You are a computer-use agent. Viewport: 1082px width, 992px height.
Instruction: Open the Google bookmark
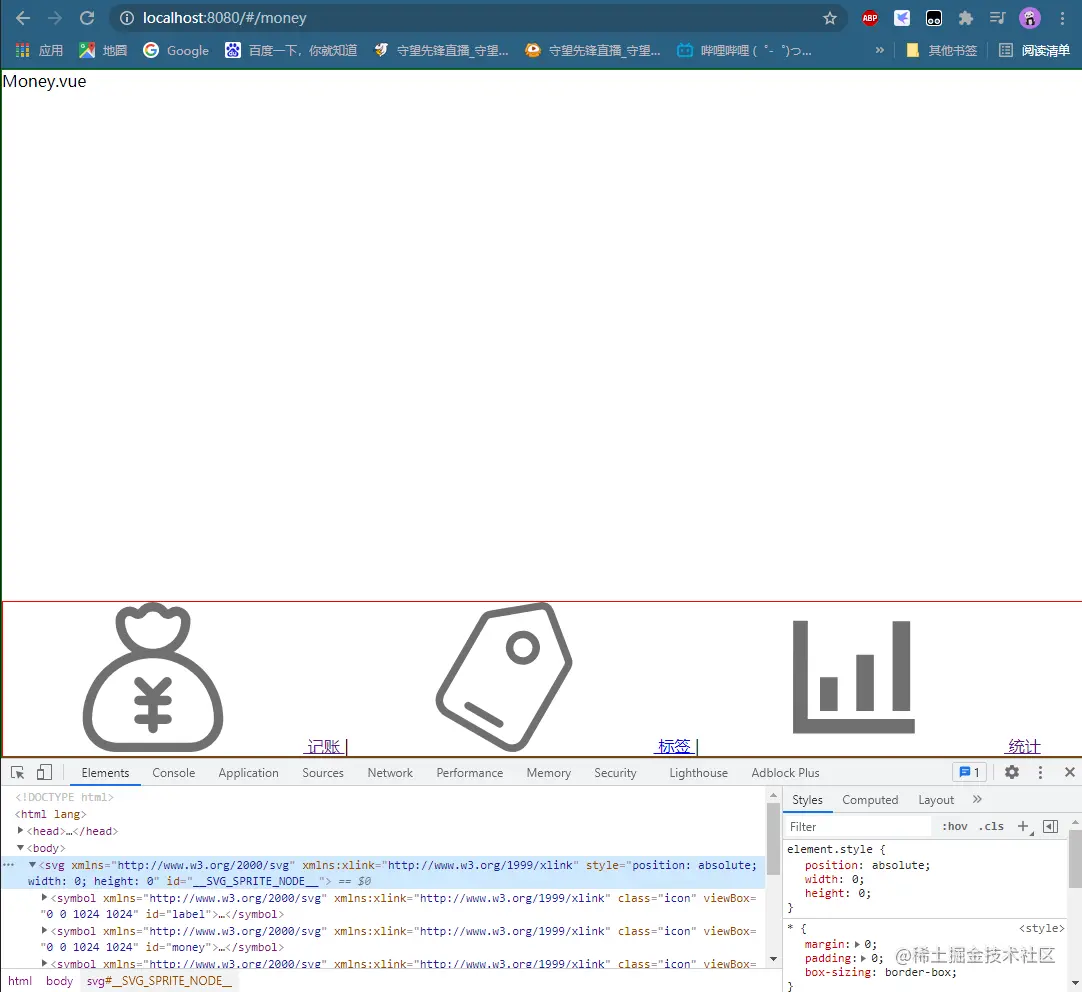(x=176, y=50)
